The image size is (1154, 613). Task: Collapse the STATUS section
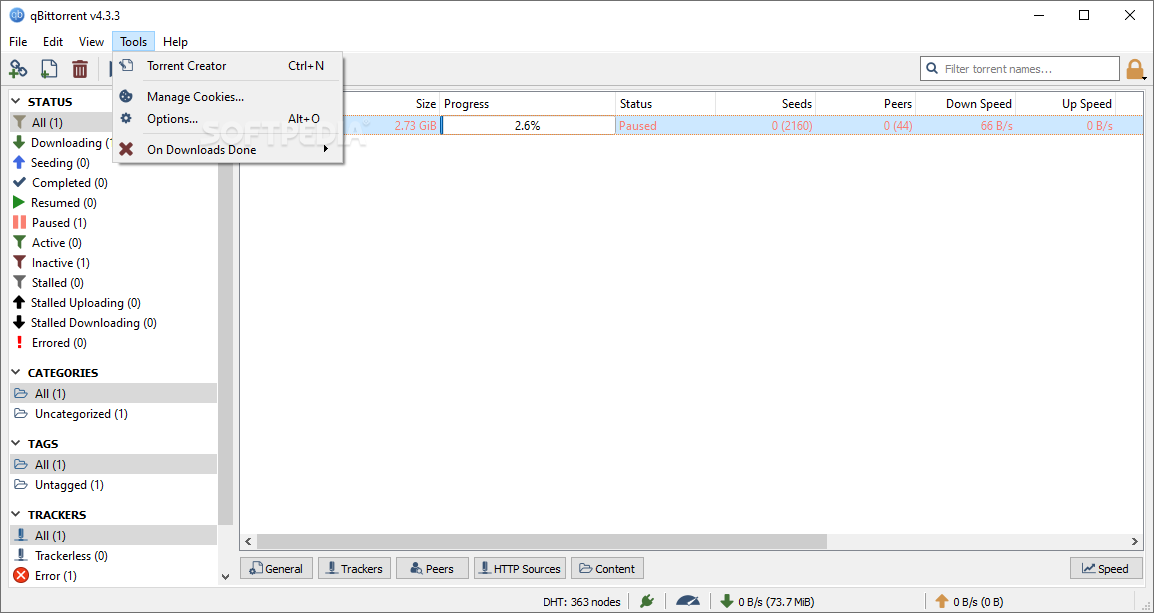click(17, 102)
